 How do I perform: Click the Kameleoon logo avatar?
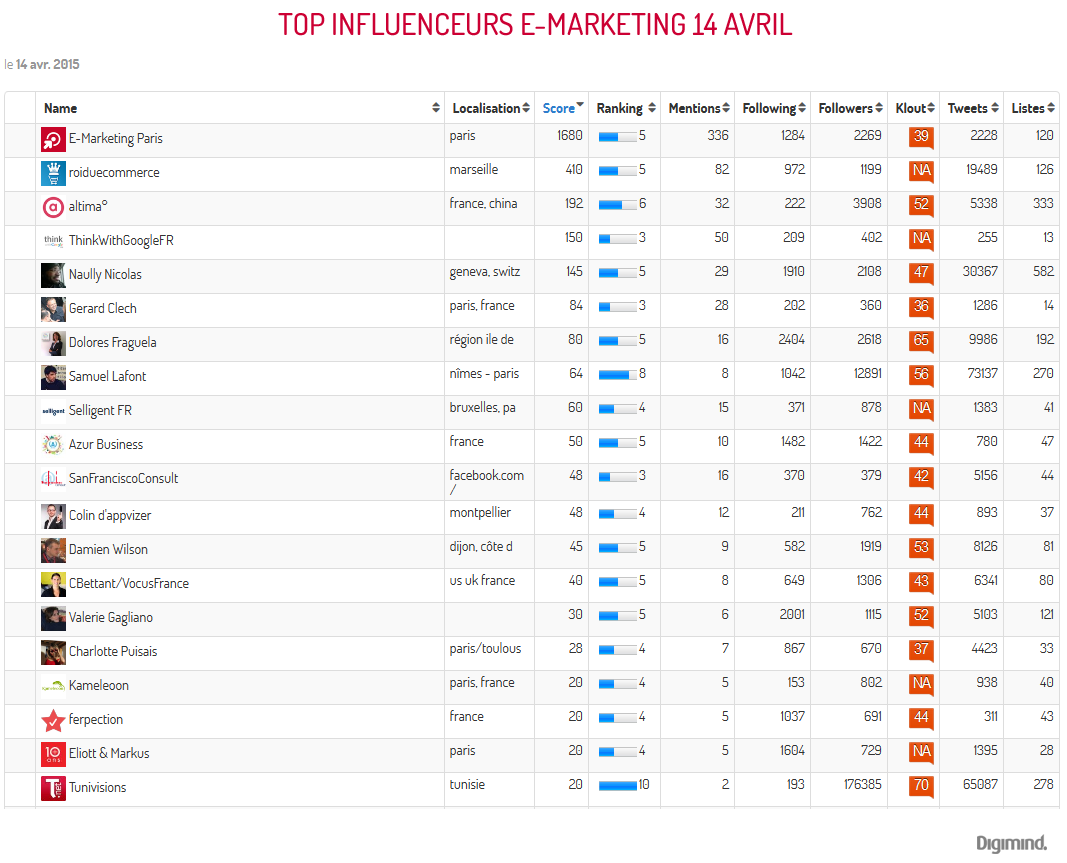pyautogui.click(x=53, y=686)
